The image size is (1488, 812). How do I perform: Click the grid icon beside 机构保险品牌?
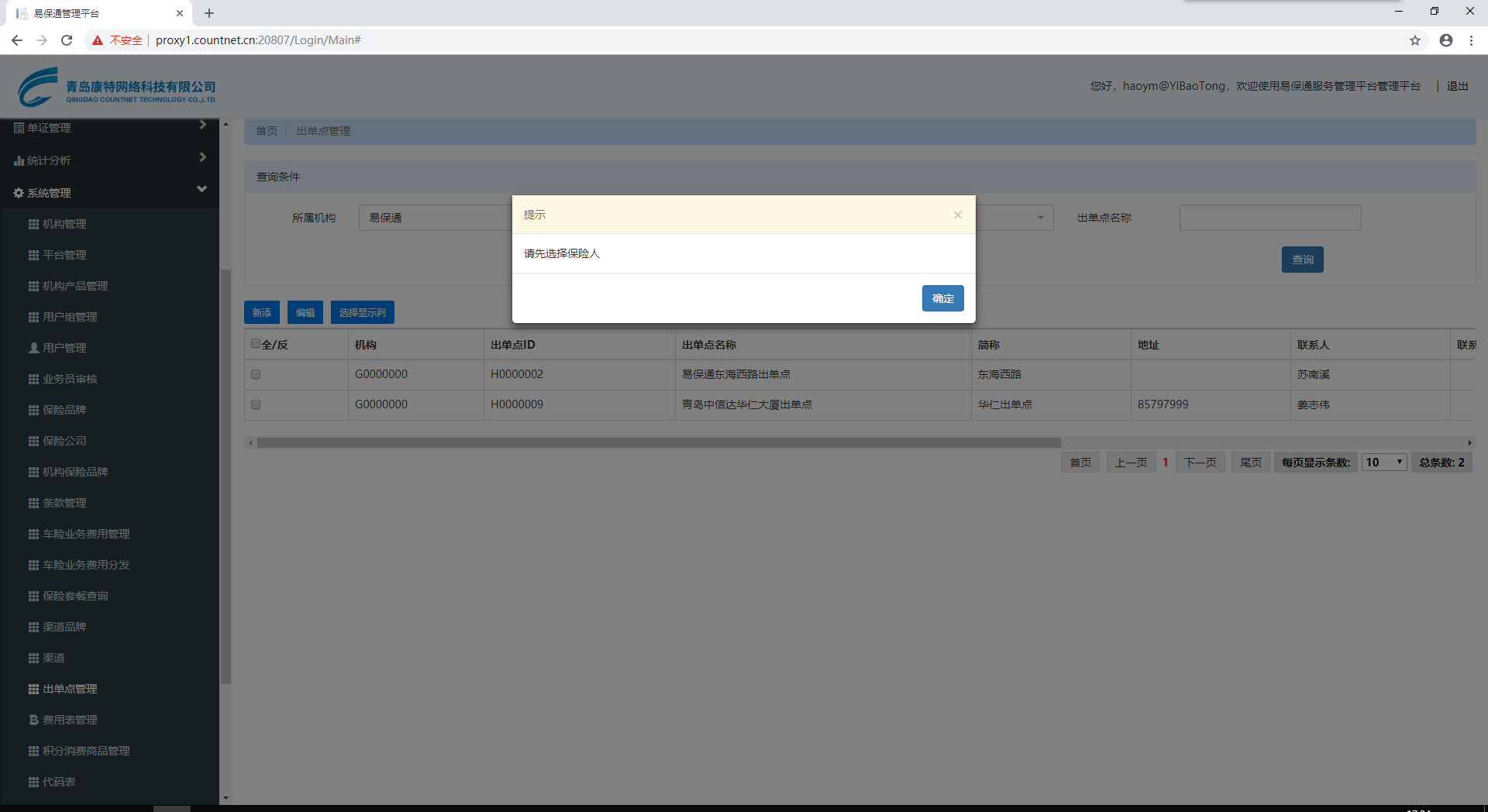click(33, 472)
